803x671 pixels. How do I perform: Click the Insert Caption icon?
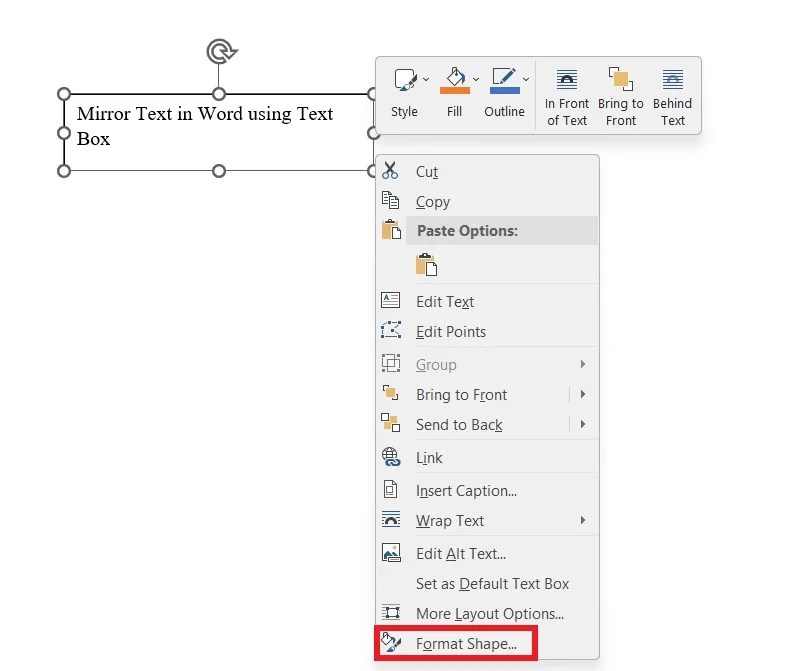[x=390, y=490]
